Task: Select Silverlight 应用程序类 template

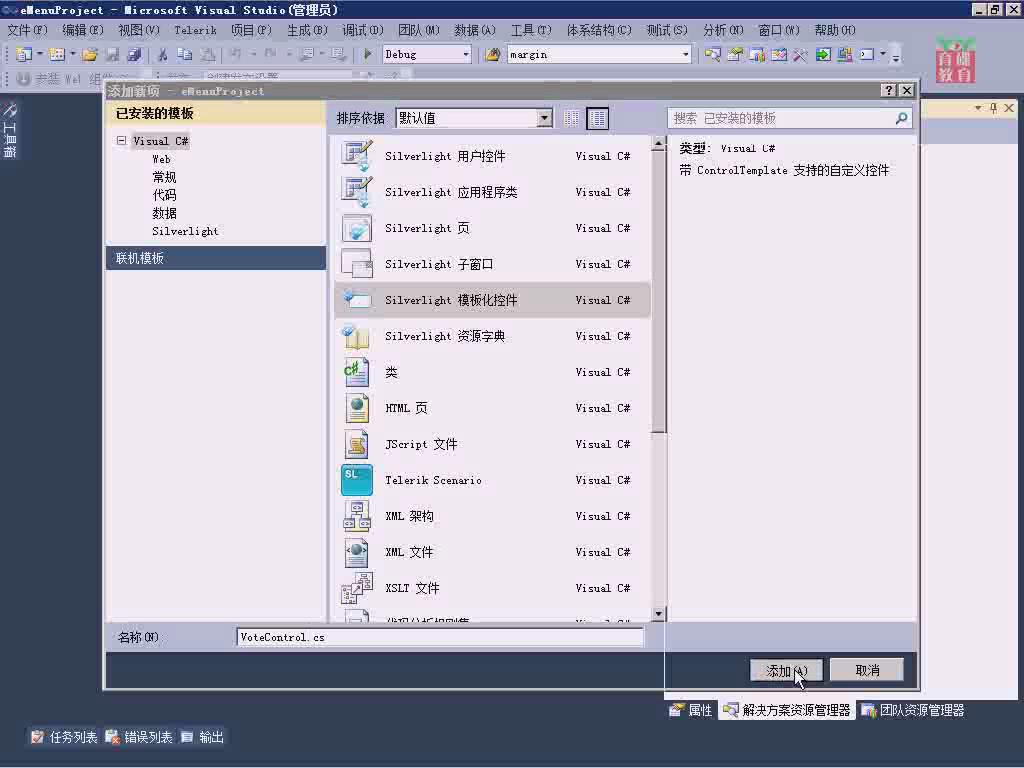Action: tap(493, 192)
